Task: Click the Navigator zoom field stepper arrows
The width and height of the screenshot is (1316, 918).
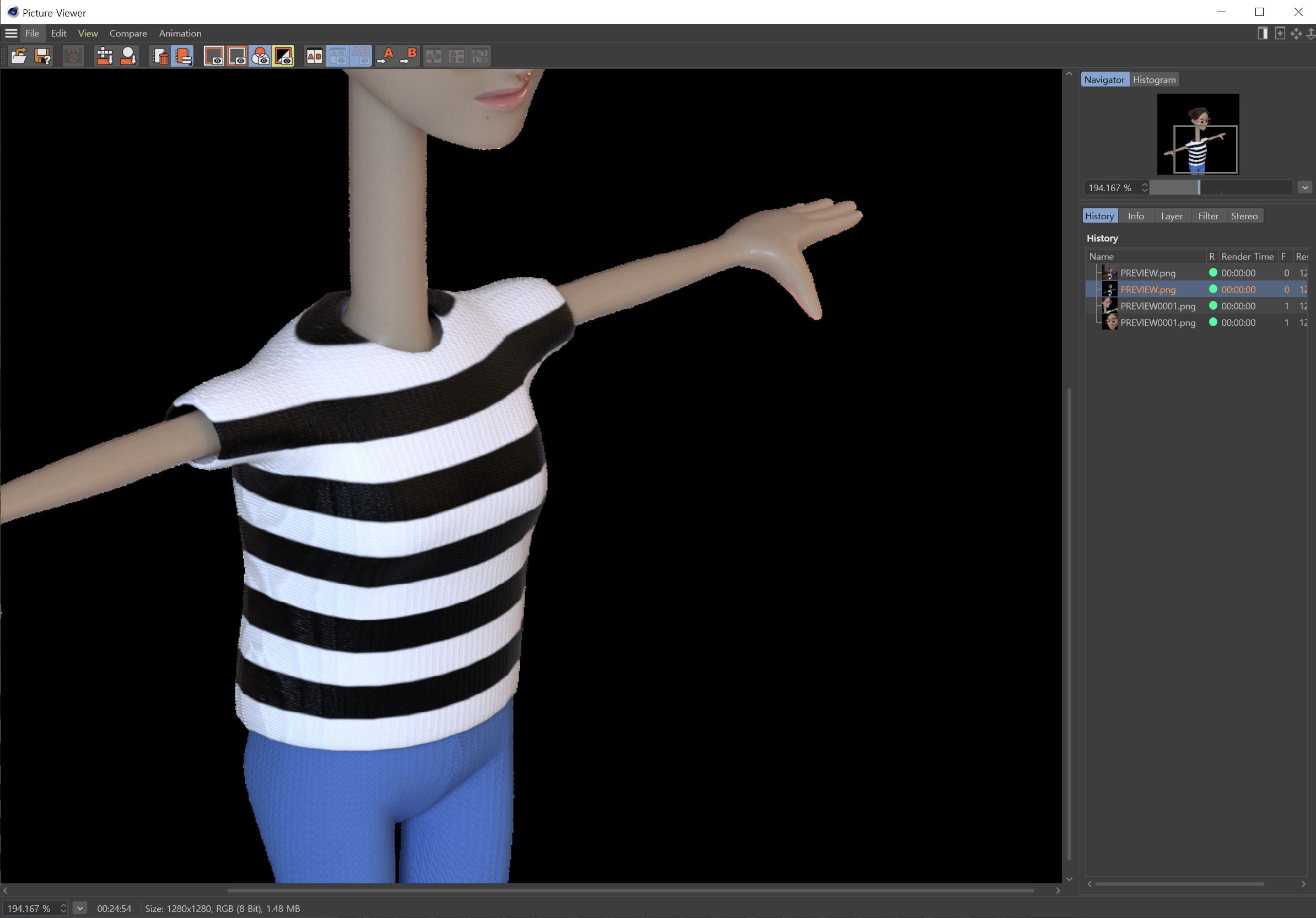Action: pyautogui.click(x=1144, y=188)
